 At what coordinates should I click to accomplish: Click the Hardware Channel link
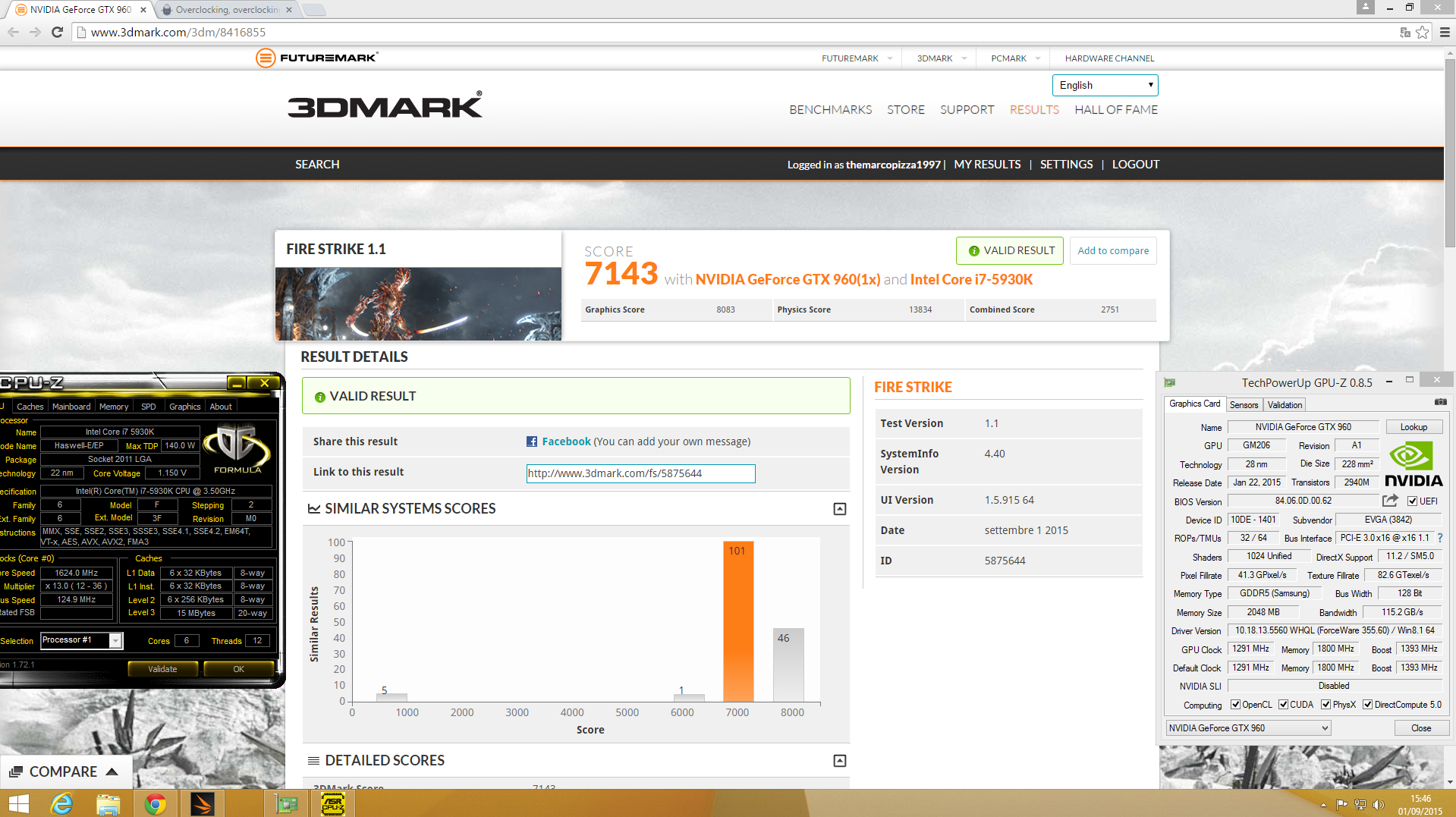[1109, 58]
